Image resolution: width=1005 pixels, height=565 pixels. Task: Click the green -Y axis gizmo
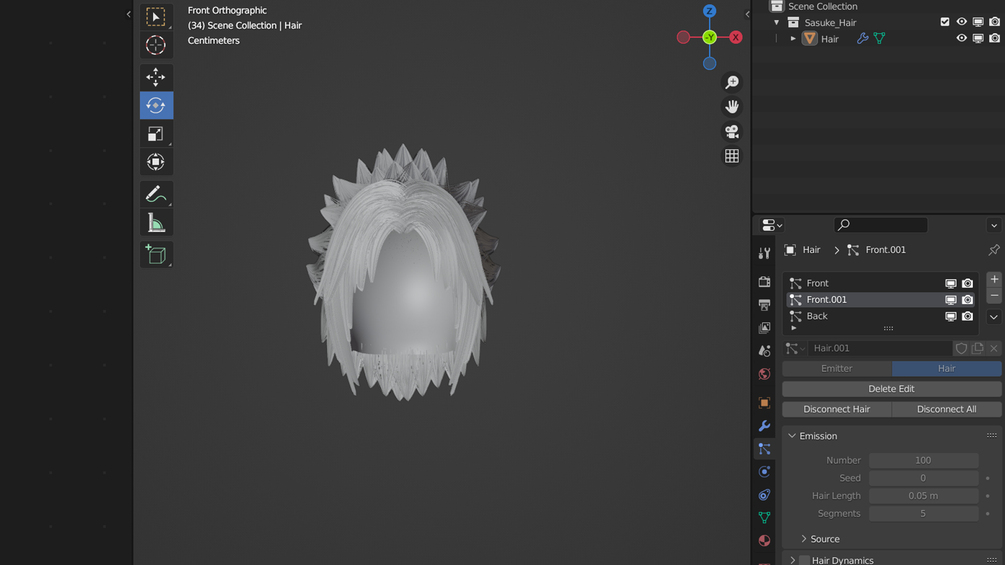(x=710, y=37)
